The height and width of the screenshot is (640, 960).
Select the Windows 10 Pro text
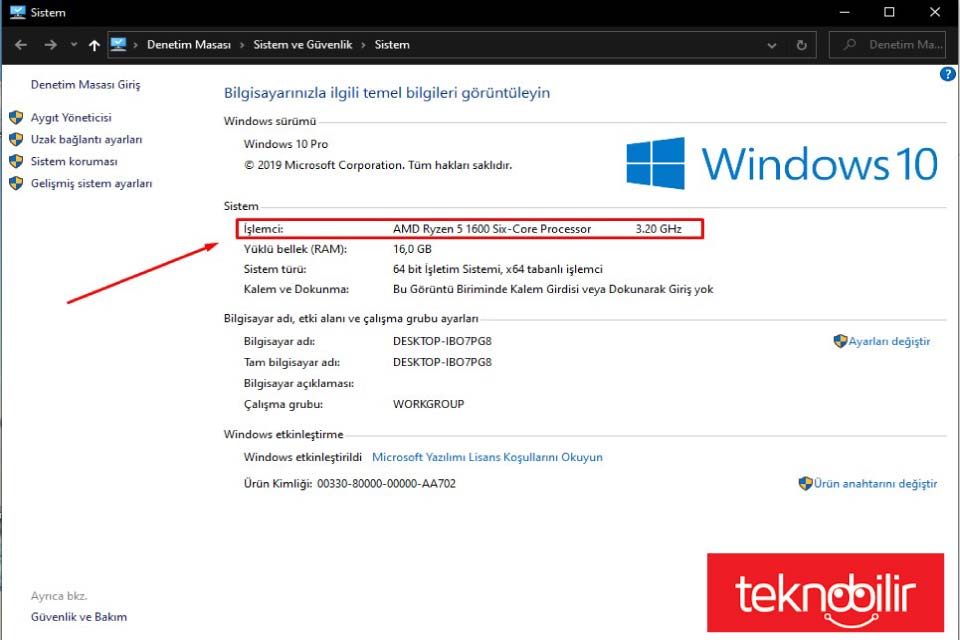(x=286, y=144)
